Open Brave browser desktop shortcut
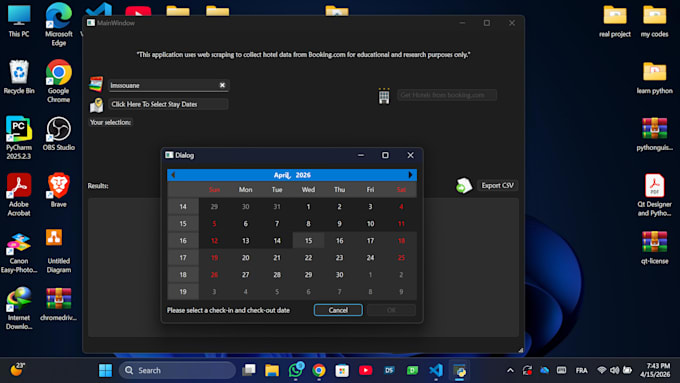Image resolution: width=680 pixels, height=383 pixels. [59, 190]
